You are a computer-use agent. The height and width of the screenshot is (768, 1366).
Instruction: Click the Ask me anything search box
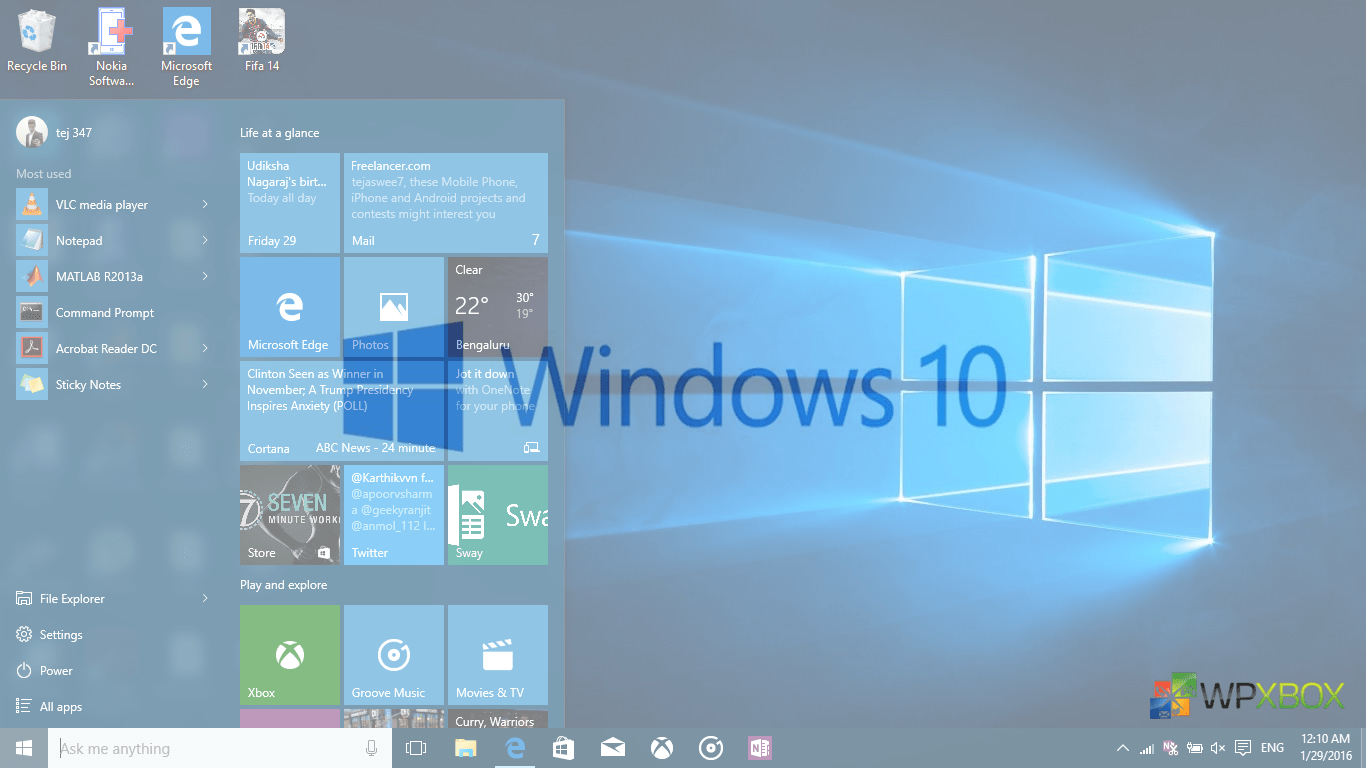click(x=220, y=748)
